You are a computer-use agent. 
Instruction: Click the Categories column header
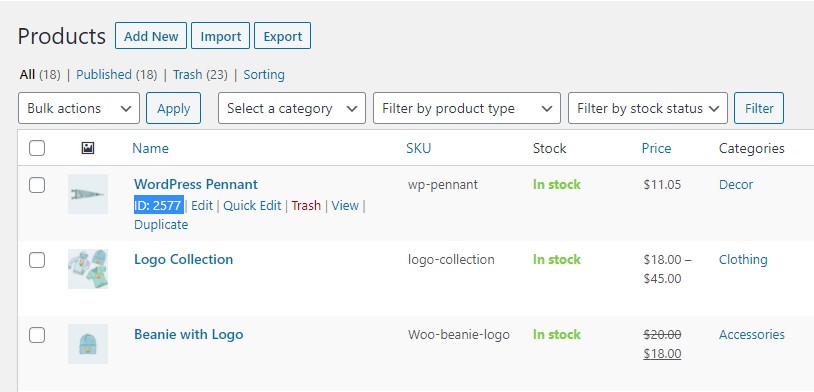point(751,148)
